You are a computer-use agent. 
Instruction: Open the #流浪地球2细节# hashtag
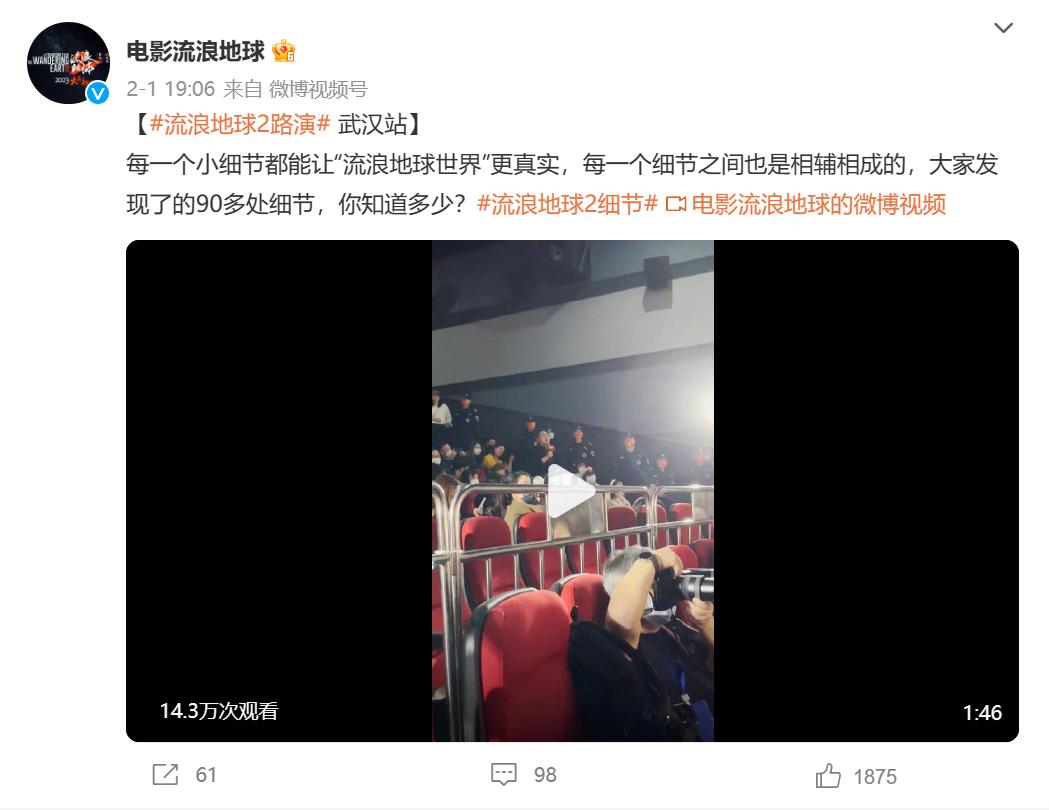pos(567,204)
